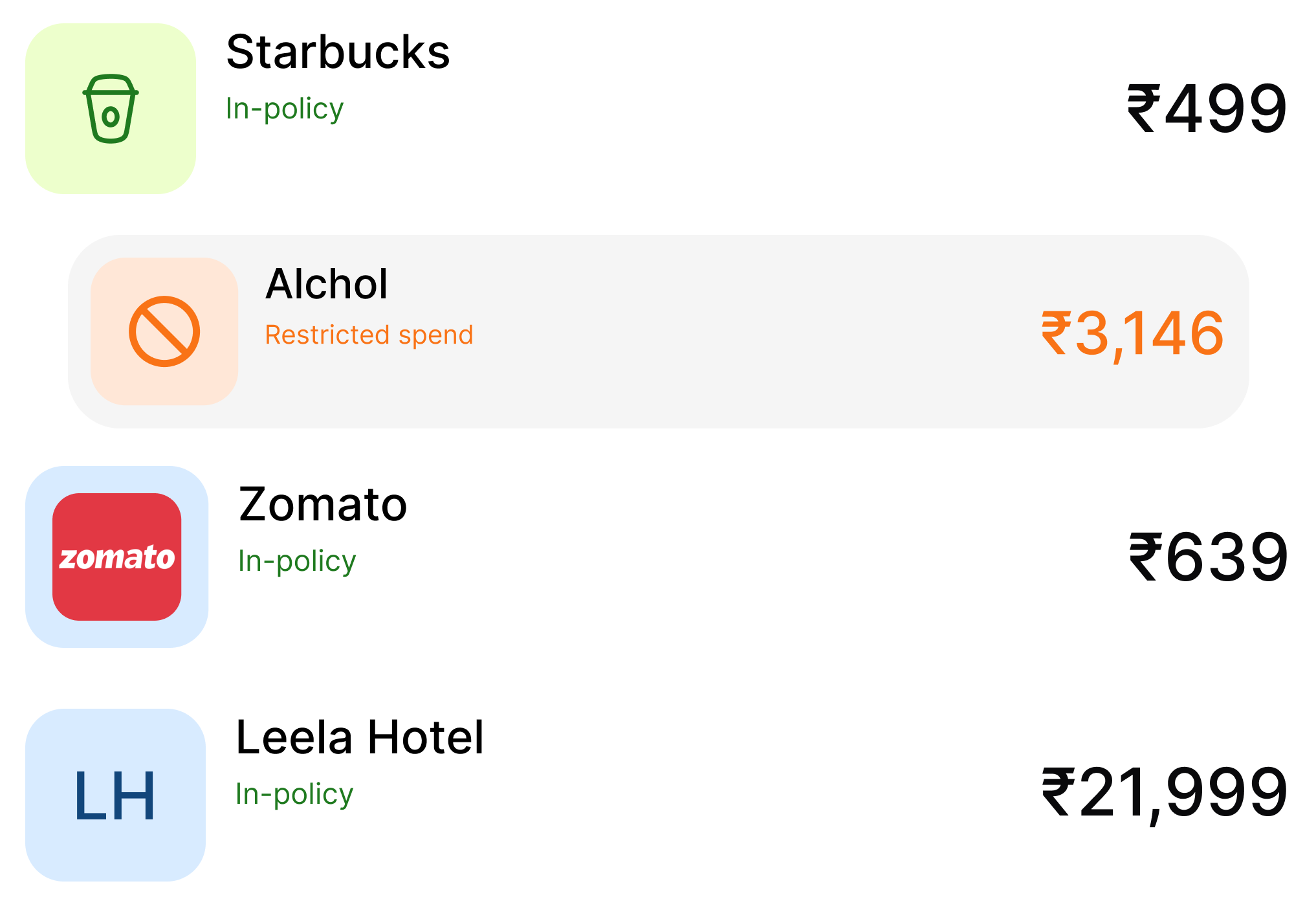1316x899 pixels.
Task: Open the Starbucks transaction entry
Action: click(x=647, y=109)
